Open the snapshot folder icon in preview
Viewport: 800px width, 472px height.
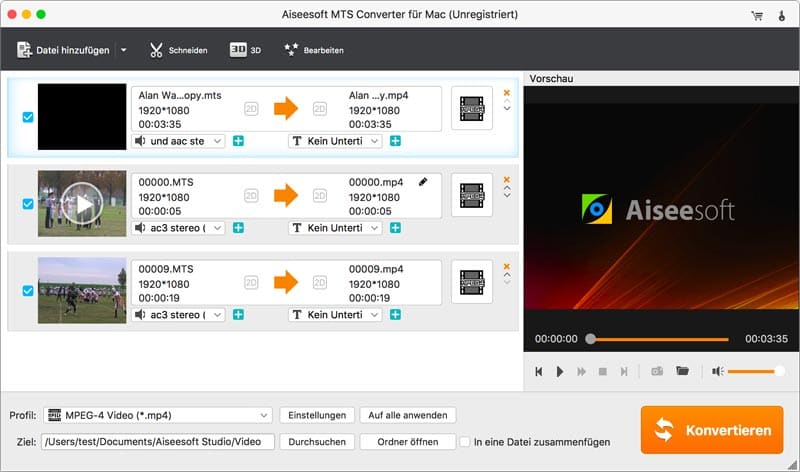tap(683, 371)
